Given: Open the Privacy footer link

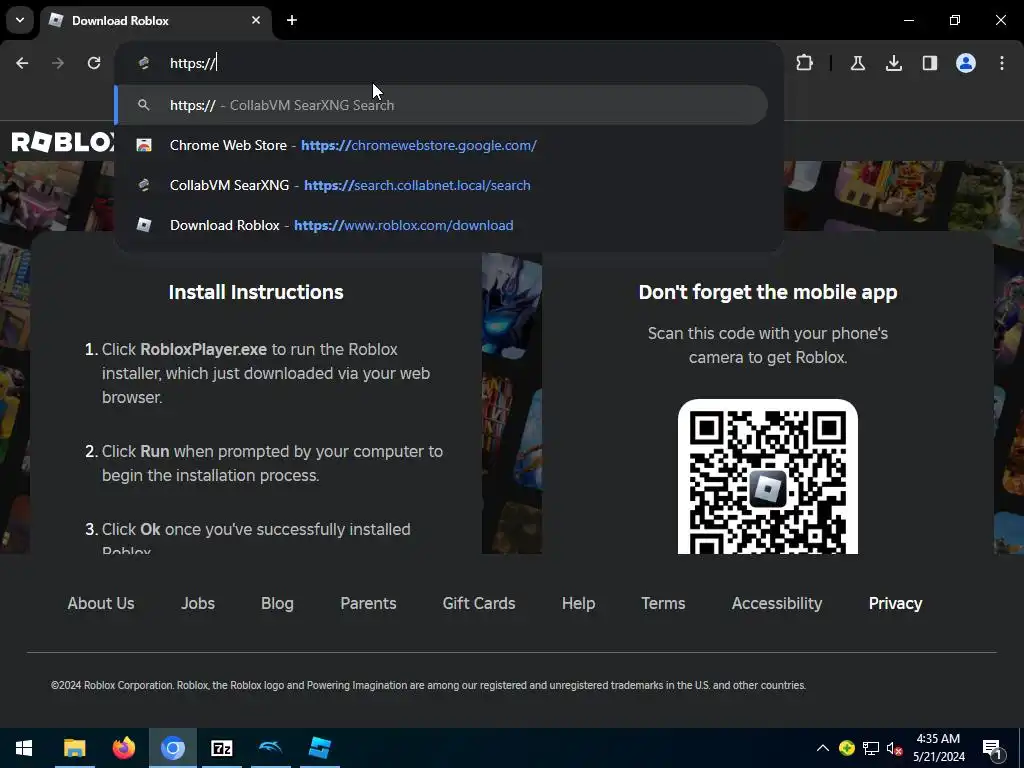Looking at the screenshot, I should tap(895, 603).
